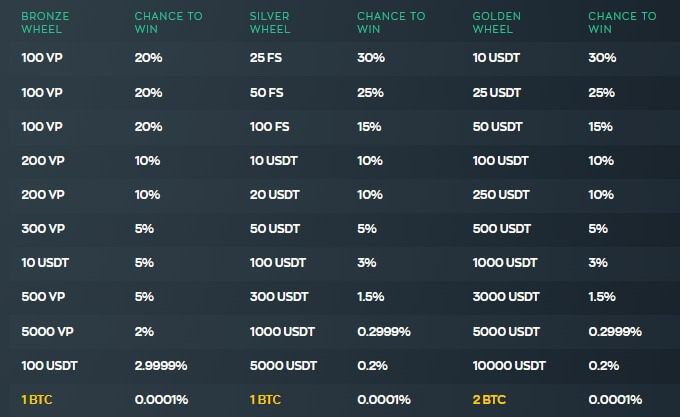680x417 pixels.
Task: Click the 10000 USDT prize entry
Action: (509, 366)
